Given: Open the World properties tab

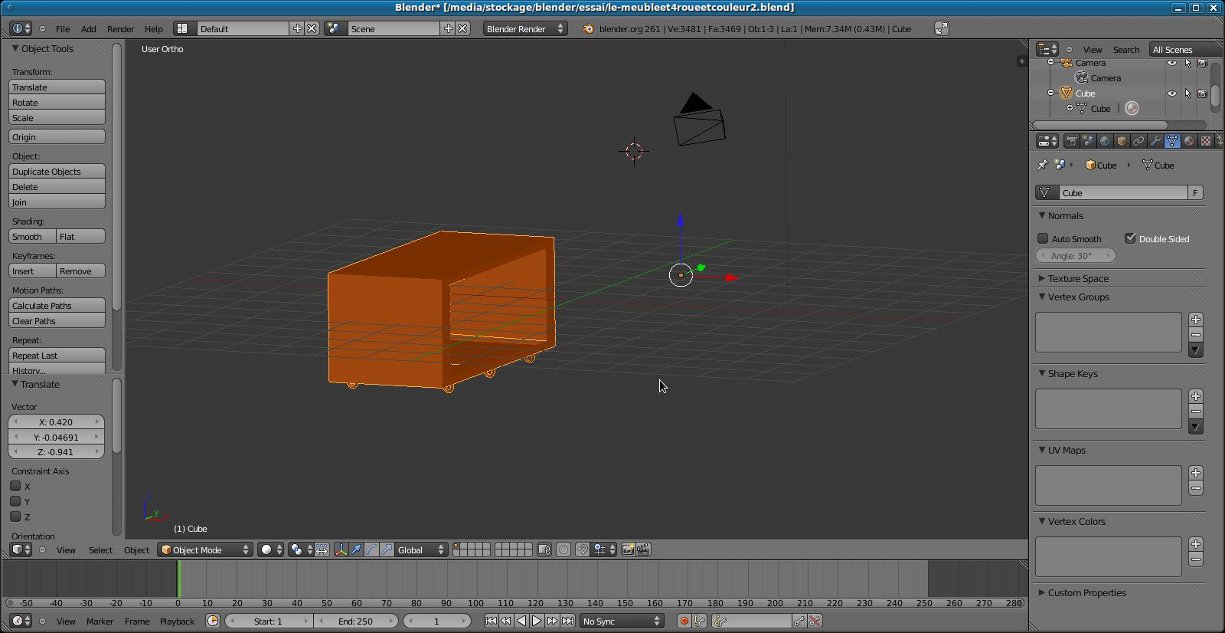Looking at the screenshot, I should (1105, 141).
